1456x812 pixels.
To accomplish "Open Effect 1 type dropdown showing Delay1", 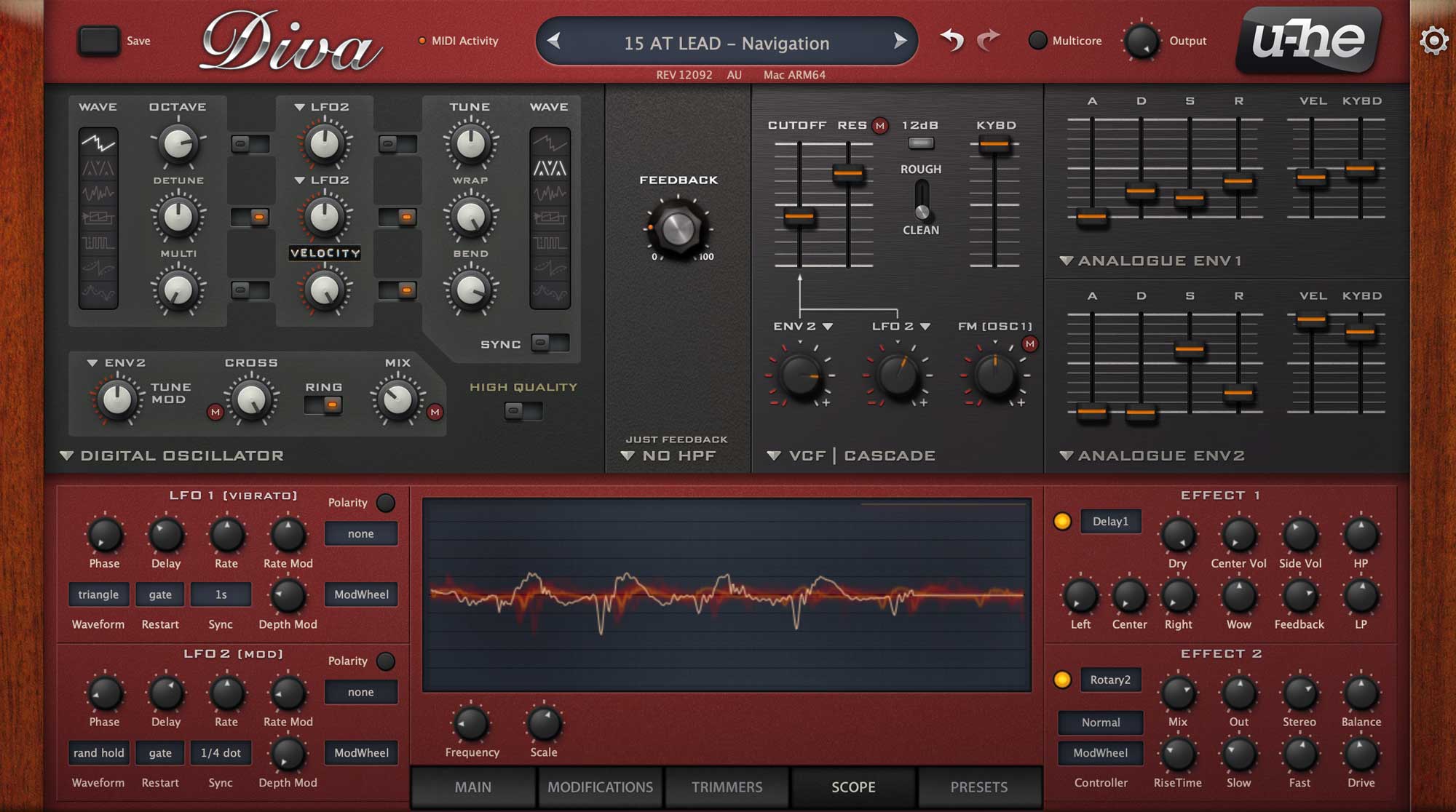I will point(1110,521).
